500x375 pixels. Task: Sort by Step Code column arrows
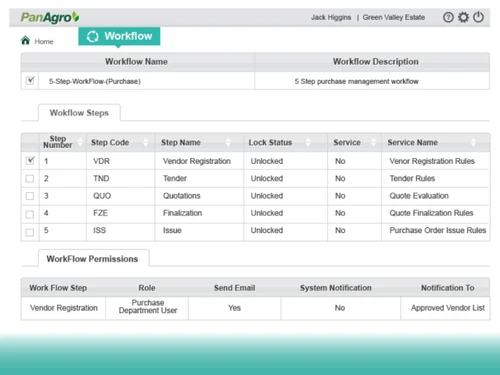coord(145,142)
